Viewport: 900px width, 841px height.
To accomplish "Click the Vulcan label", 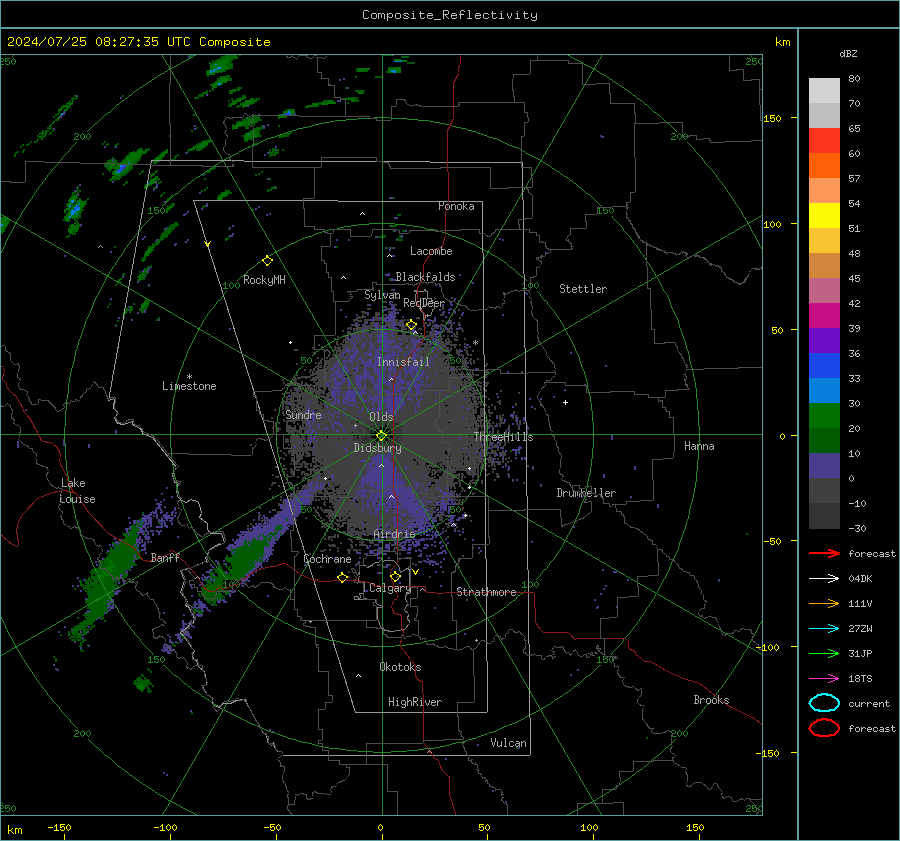I will coord(508,743).
